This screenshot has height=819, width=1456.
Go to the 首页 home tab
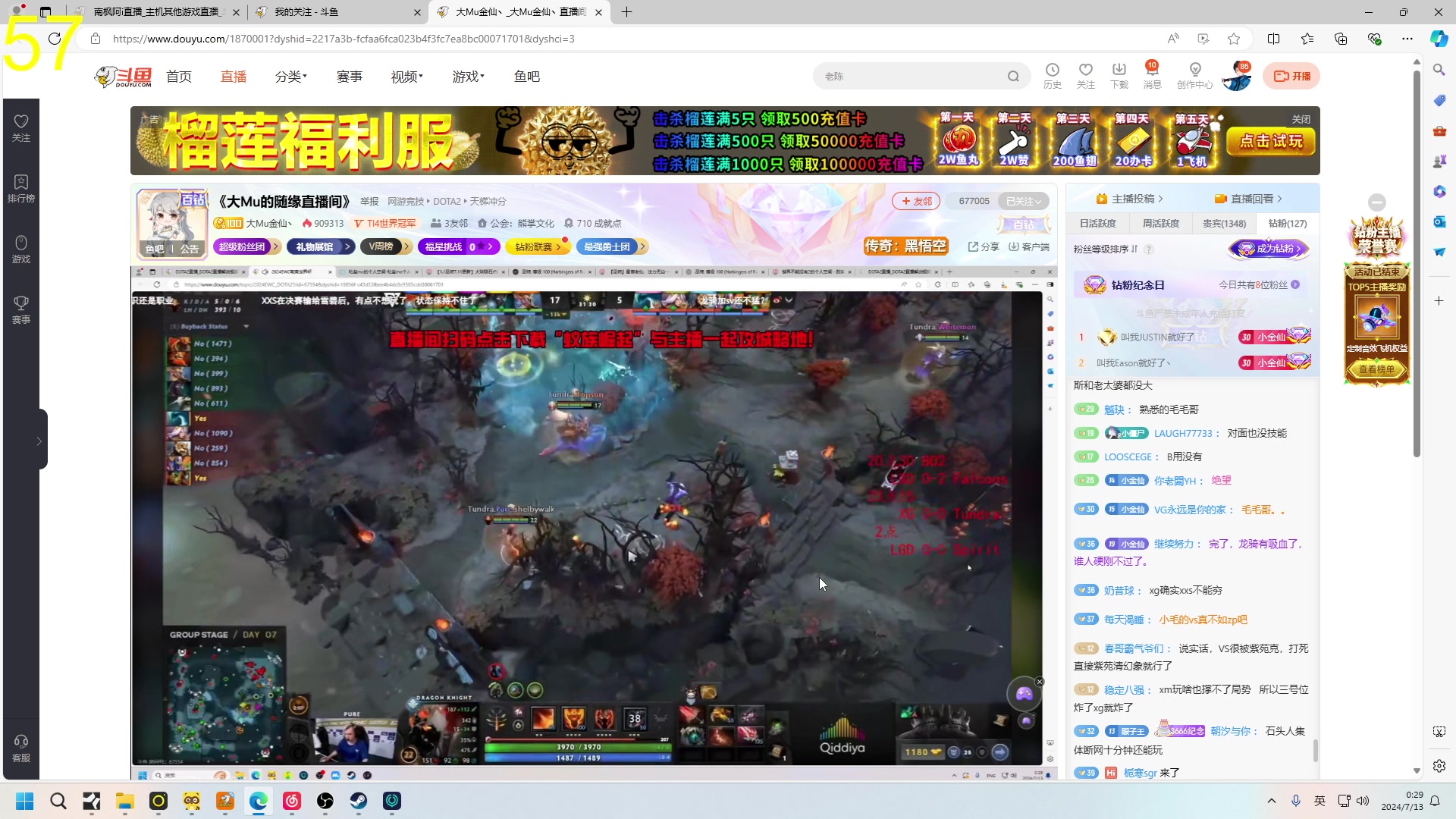(x=179, y=77)
